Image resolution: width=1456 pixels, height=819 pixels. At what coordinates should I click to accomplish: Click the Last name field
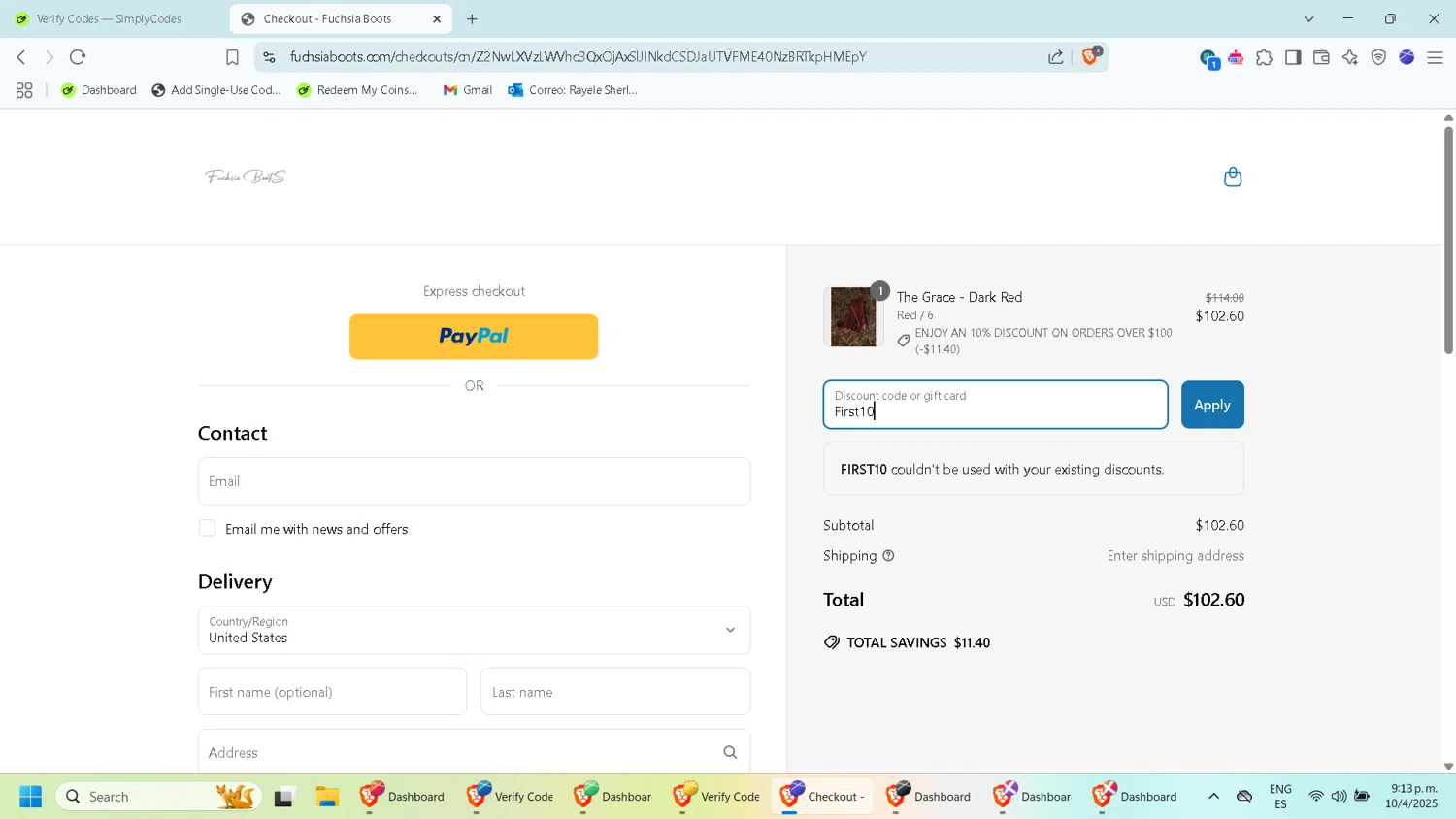pos(615,692)
